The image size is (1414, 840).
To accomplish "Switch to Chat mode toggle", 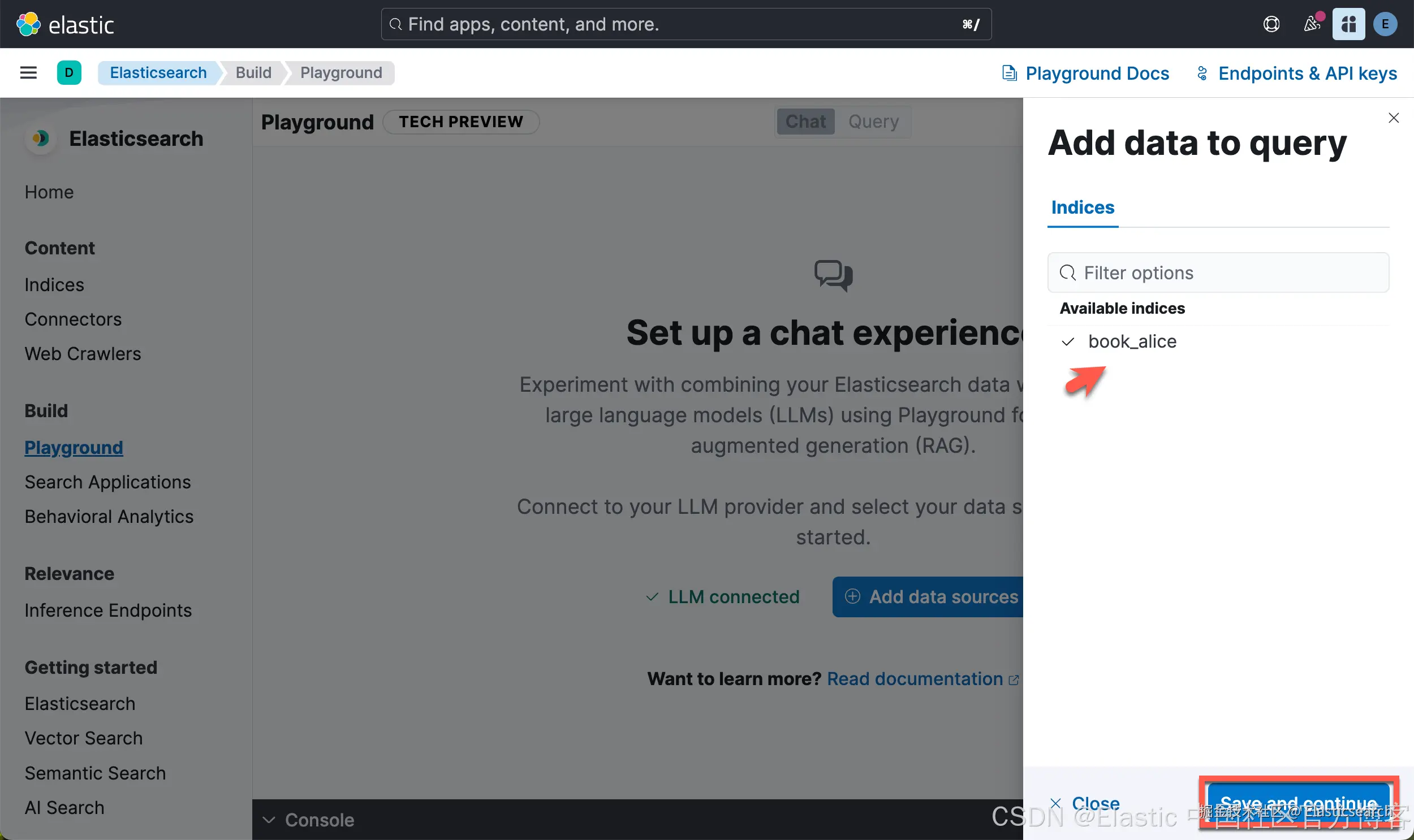I will (805, 122).
